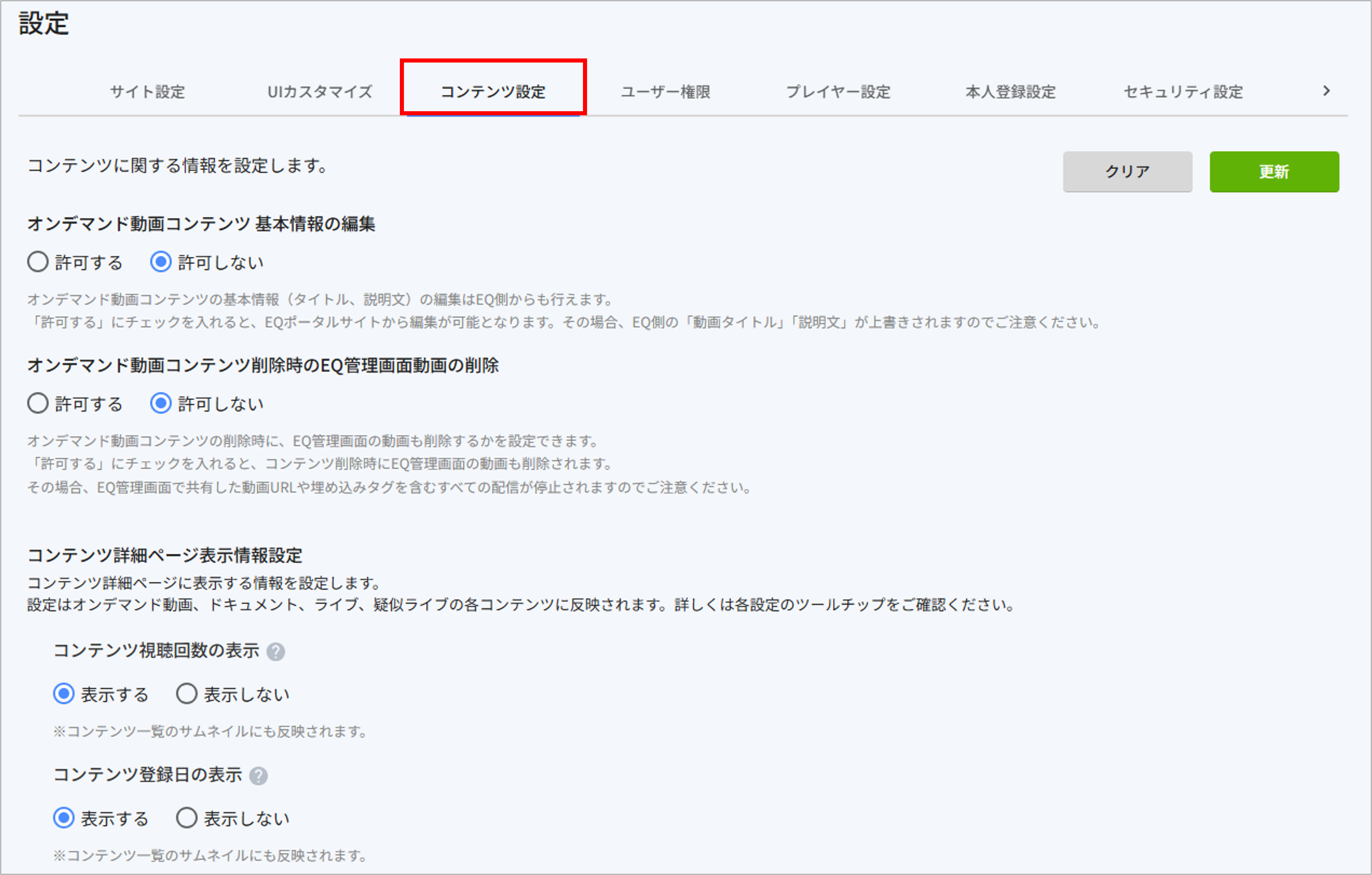Open the tooltip icon beside コンテンツ視聴回数の表示
The image size is (1372, 875).
pyautogui.click(x=276, y=652)
